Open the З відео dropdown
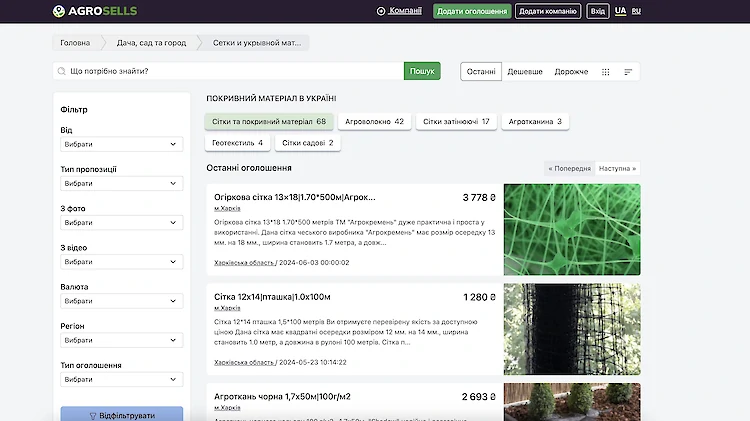Viewport: 750px width, 421px height. (x=121, y=262)
